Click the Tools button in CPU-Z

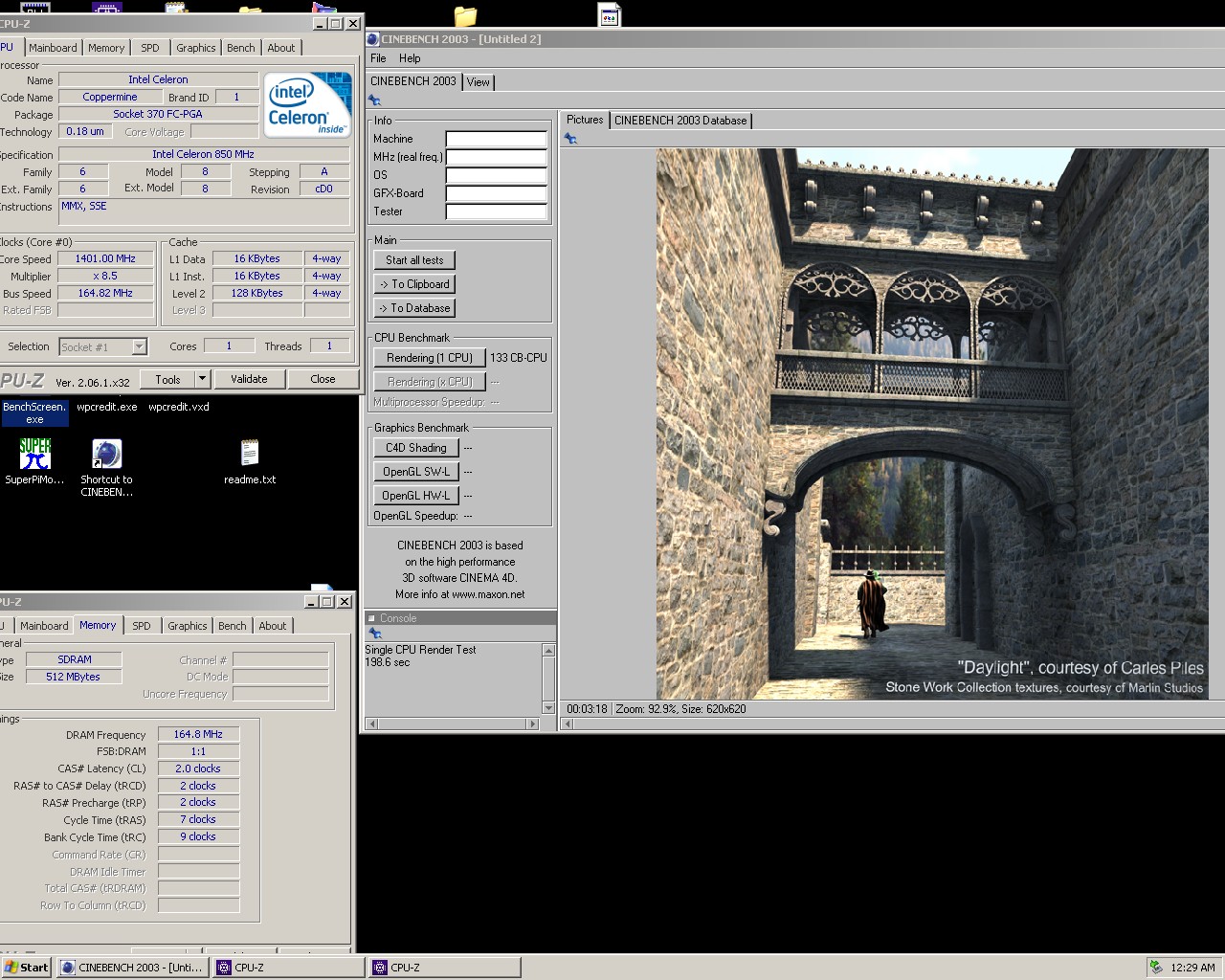coord(167,379)
